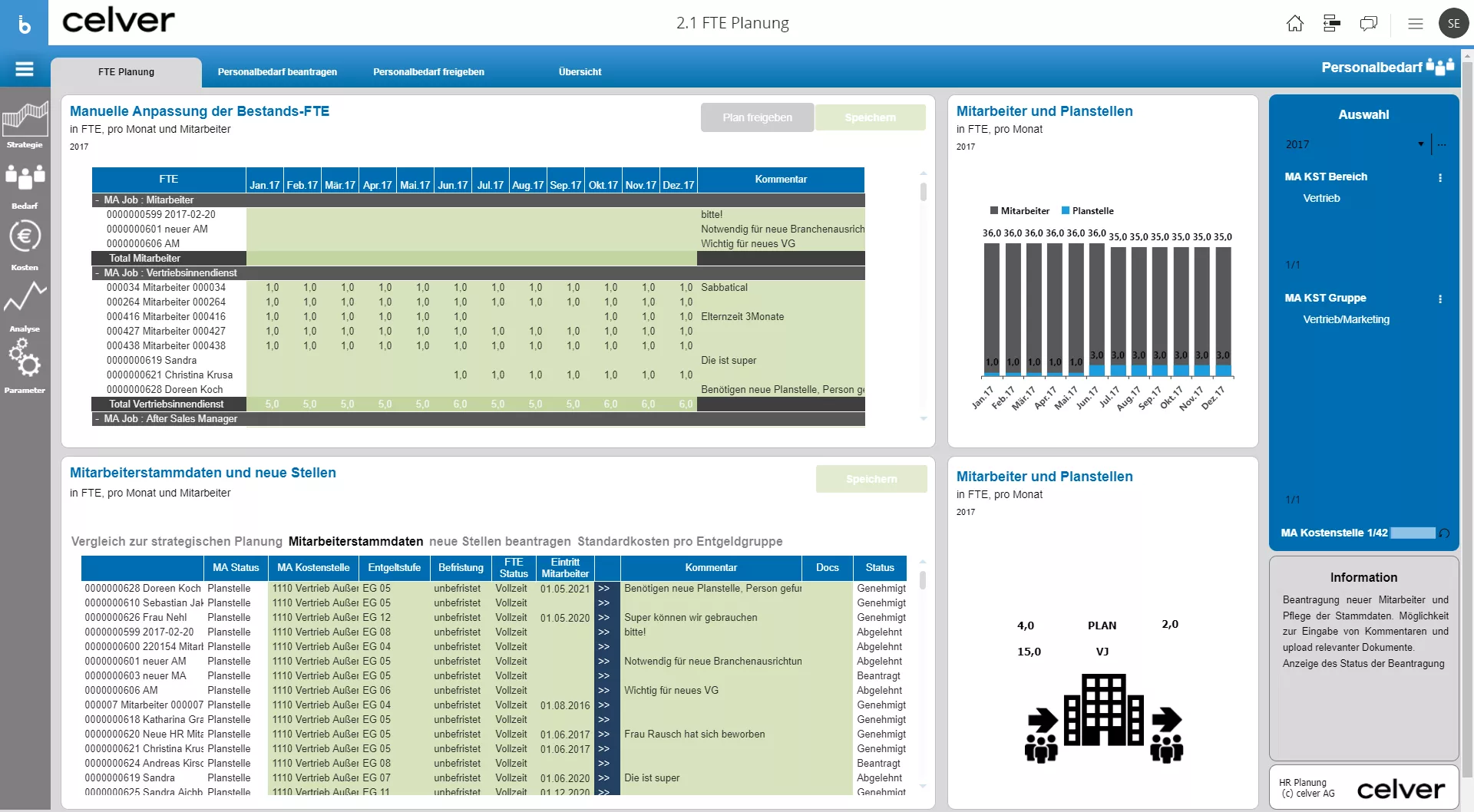Select Mitarbeiterstammdaten subtab
Screen dimensions: 1474x812
[355, 542]
